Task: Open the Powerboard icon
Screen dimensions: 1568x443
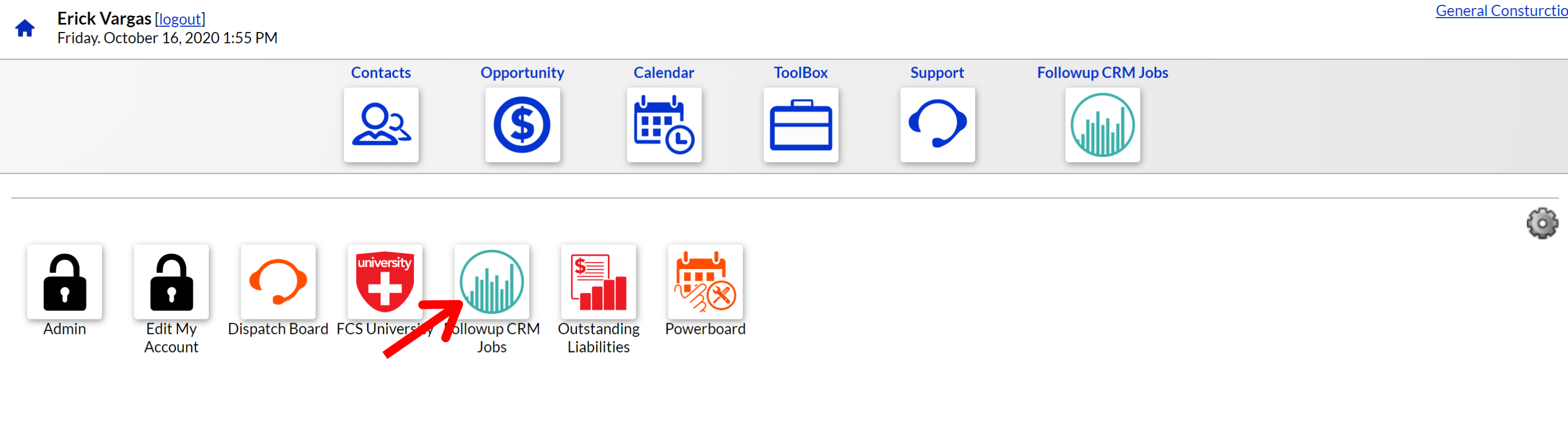Action: (705, 282)
